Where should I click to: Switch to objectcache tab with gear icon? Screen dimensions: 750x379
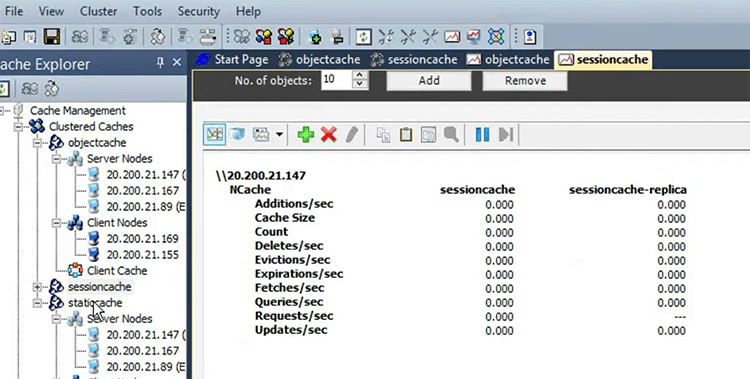click(x=320, y=60)
